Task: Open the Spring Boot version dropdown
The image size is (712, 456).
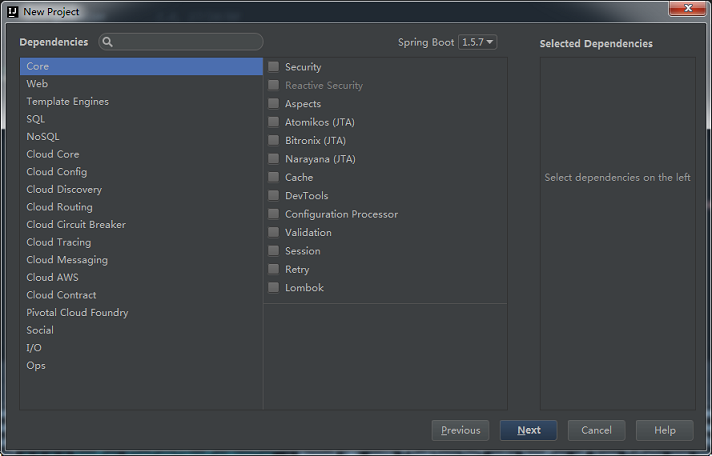Action: coord(477,42)
